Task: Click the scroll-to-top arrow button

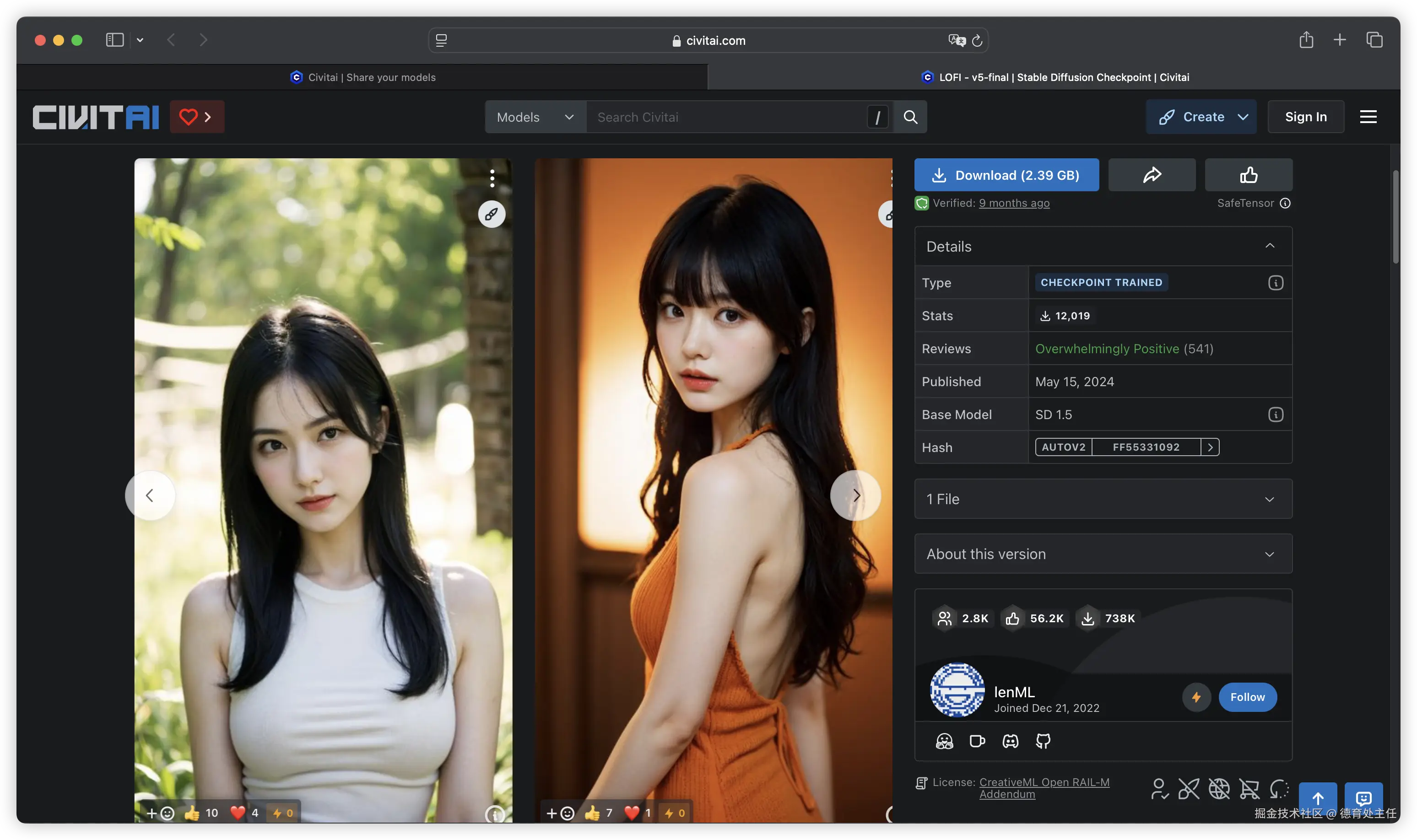Action: click(1317, 798)
